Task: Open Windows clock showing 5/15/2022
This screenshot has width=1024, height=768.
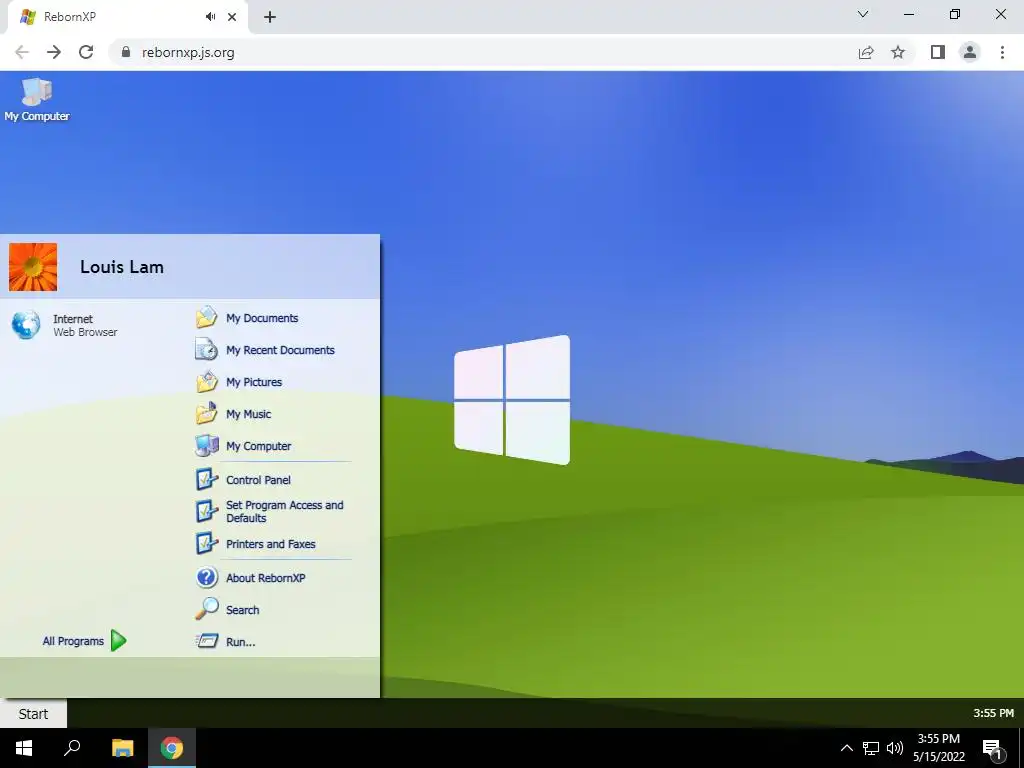Action: tap(938, 748)
